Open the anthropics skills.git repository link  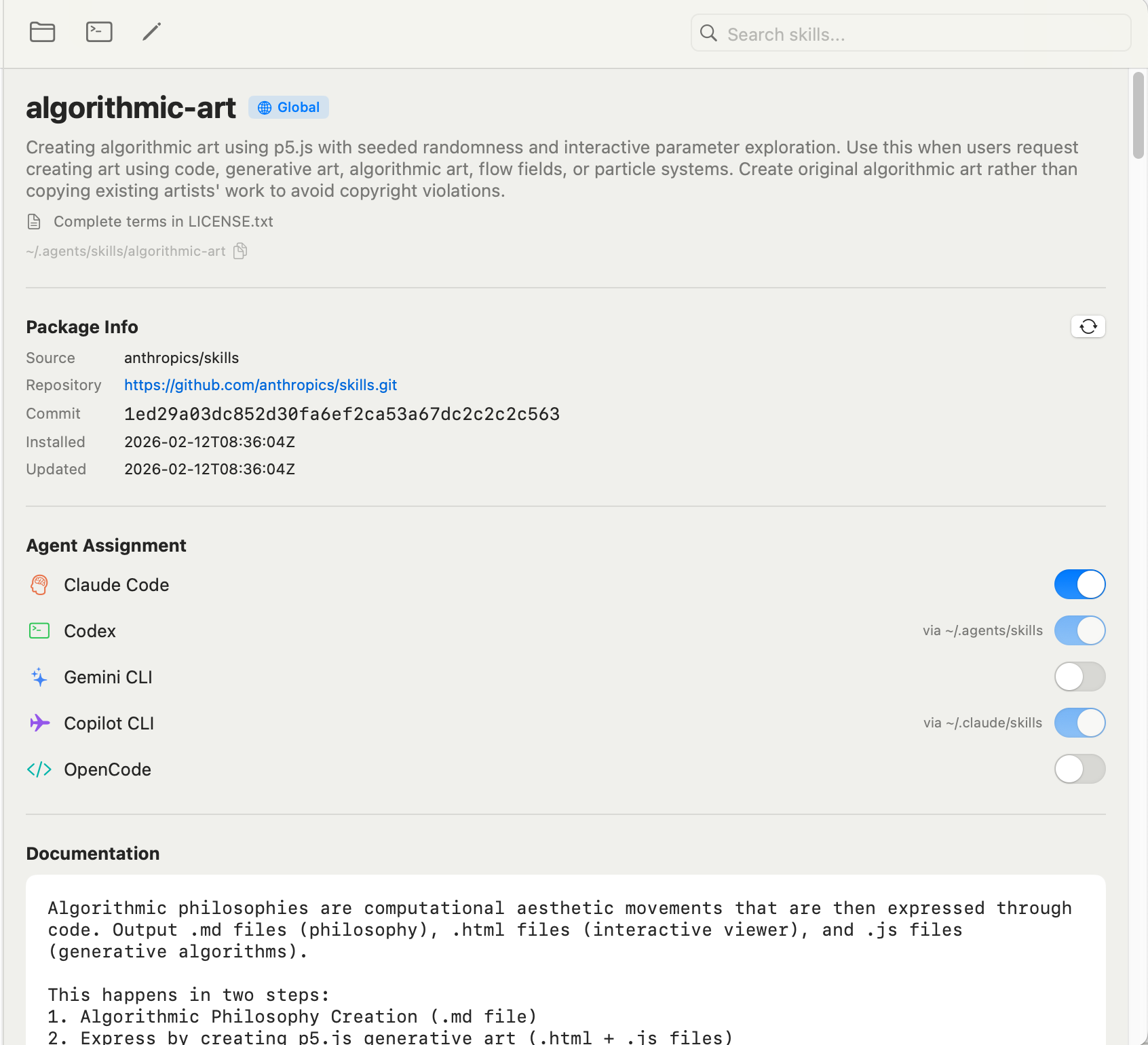click(261, 385)
